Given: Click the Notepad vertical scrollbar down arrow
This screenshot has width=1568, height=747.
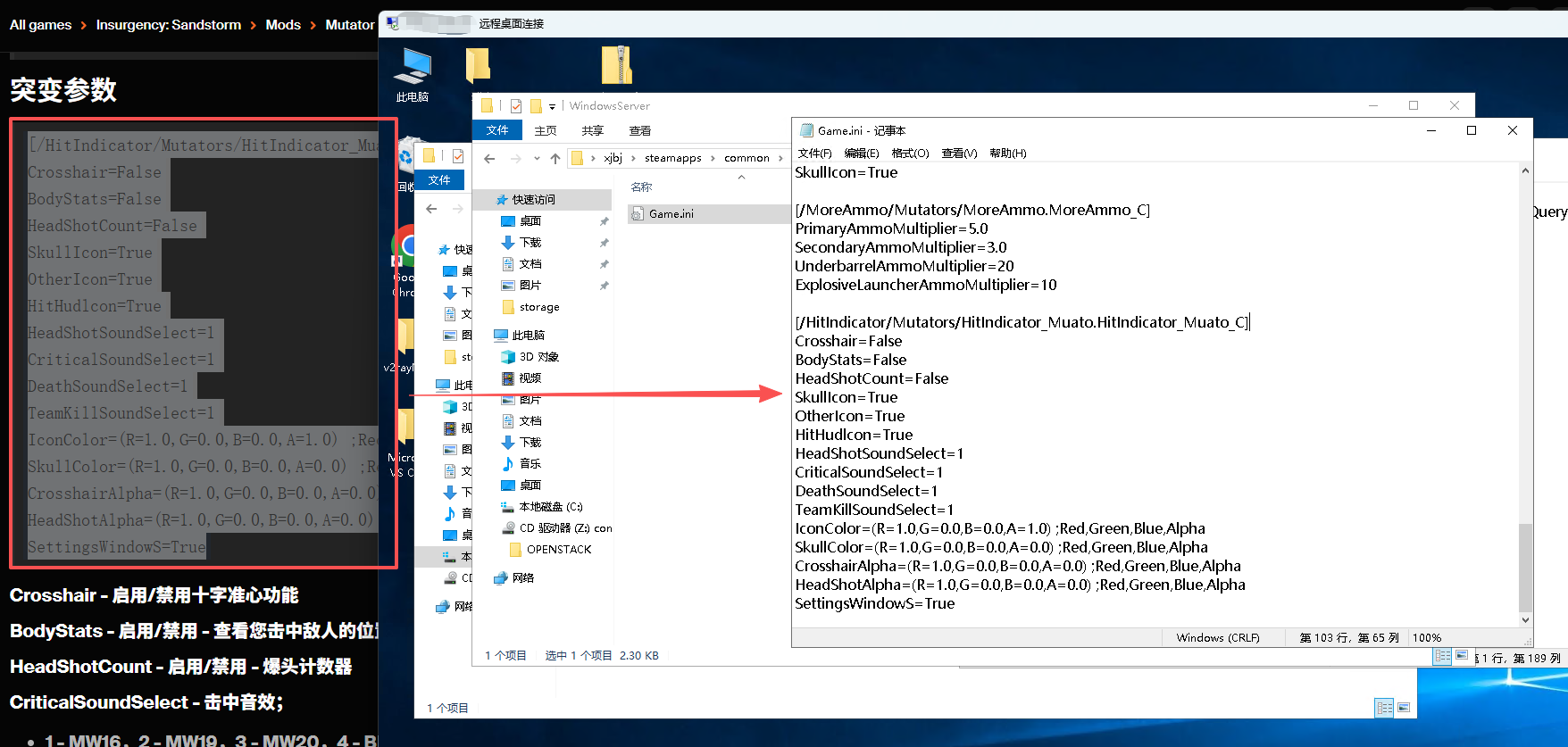Looking at the screenshot, I should [x=1525, y=619].
